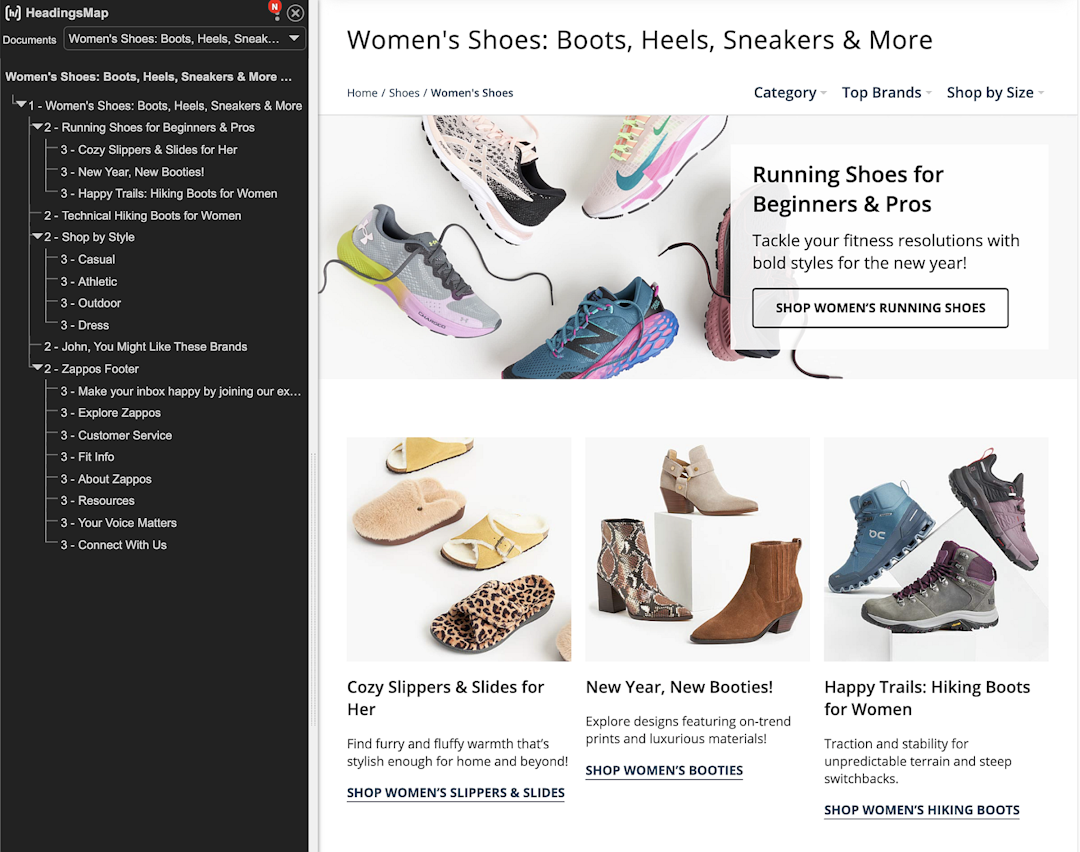
Task: Click the HeadingsMap logo icon
Action: point(13,13)
